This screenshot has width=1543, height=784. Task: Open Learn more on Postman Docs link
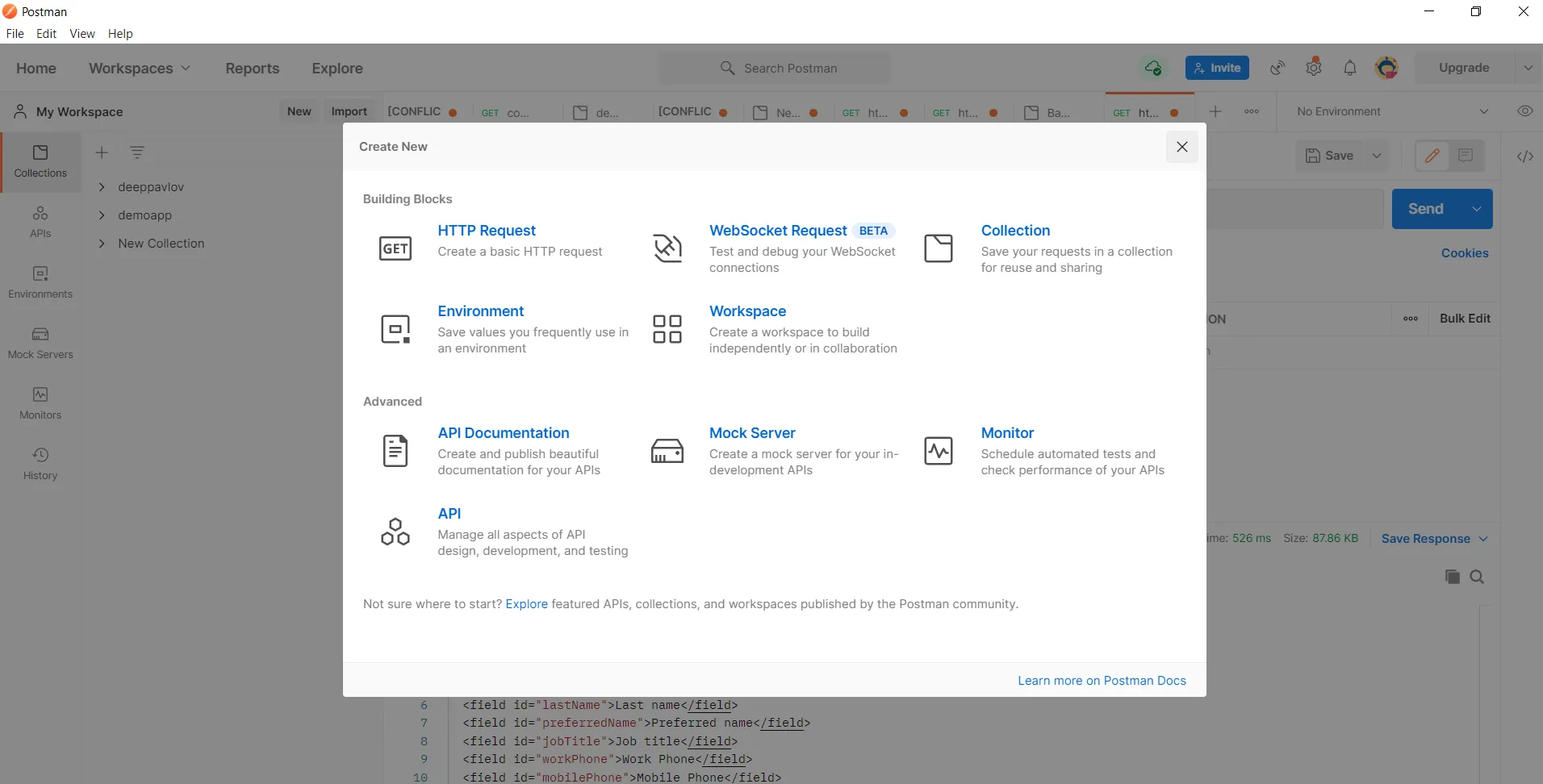click(x=1102, y=681)
